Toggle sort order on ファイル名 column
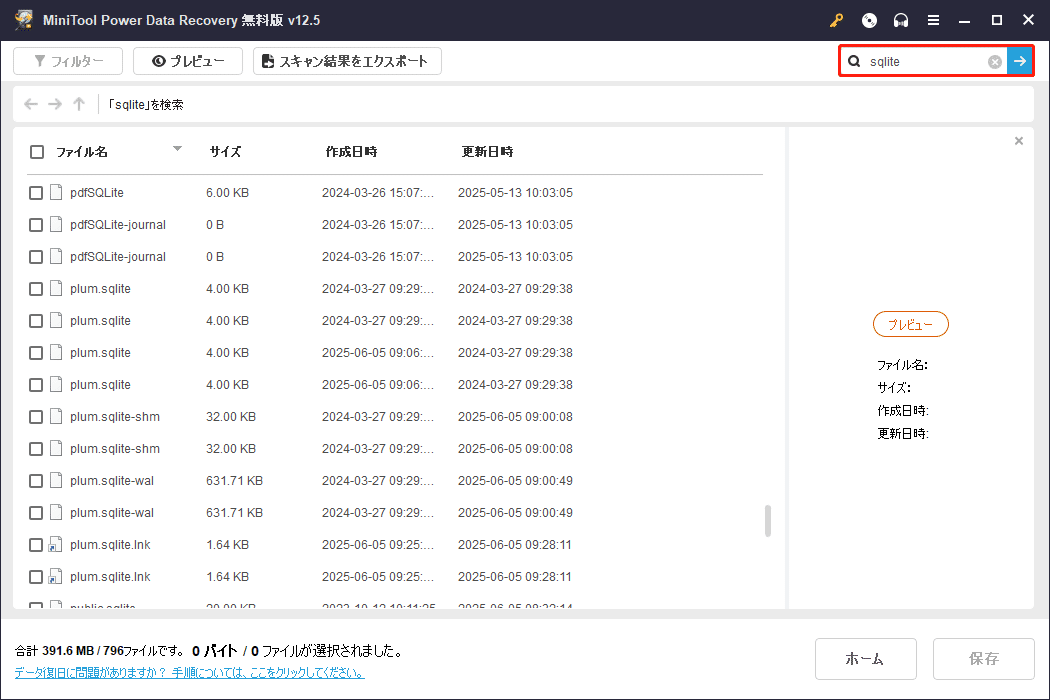Image resolution: width=1050 pixels, height=700 pixels. (177, 150)
